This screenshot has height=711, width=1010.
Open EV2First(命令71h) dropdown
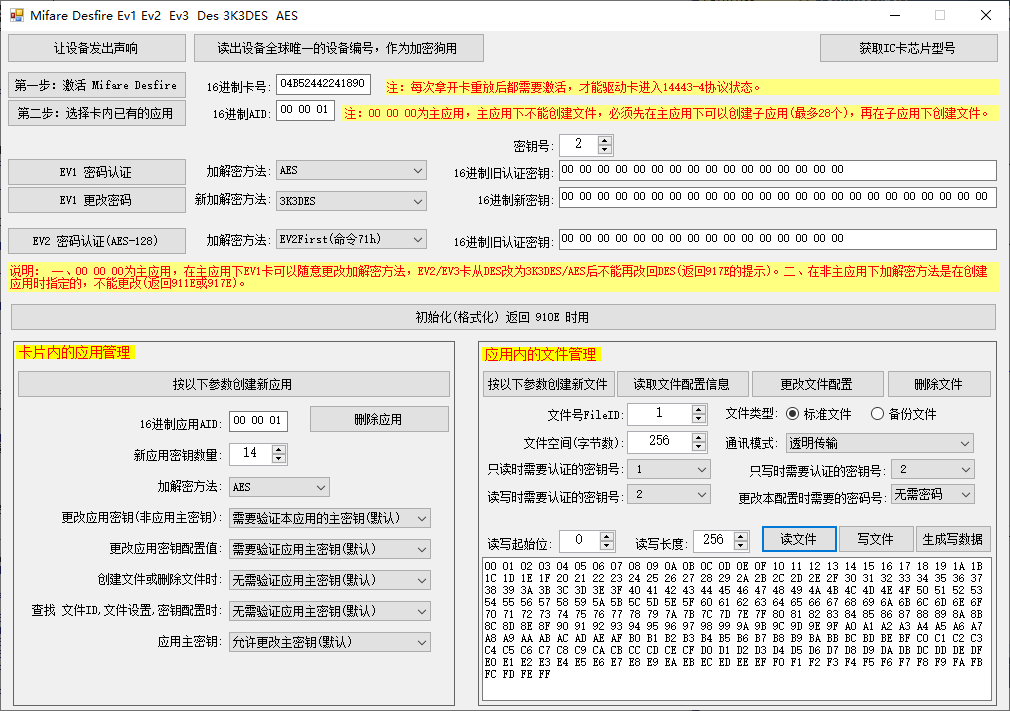point(351,240)
